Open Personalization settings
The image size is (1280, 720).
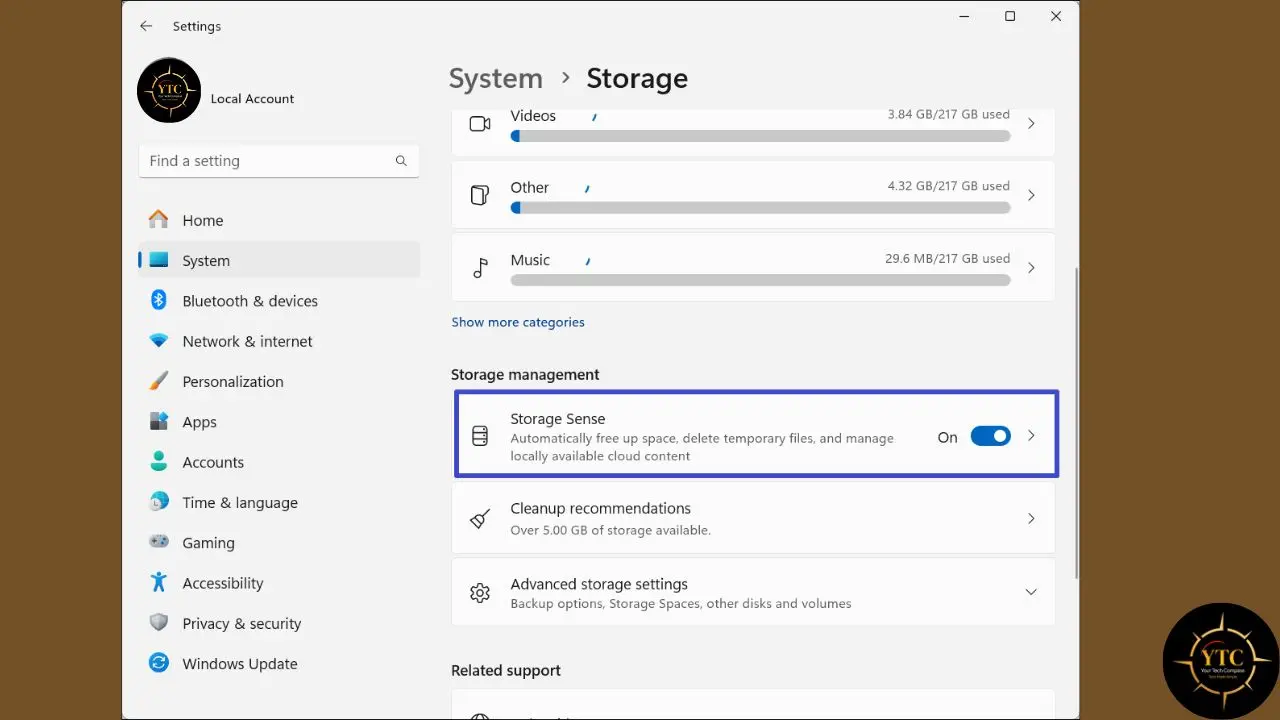(279, 381)
